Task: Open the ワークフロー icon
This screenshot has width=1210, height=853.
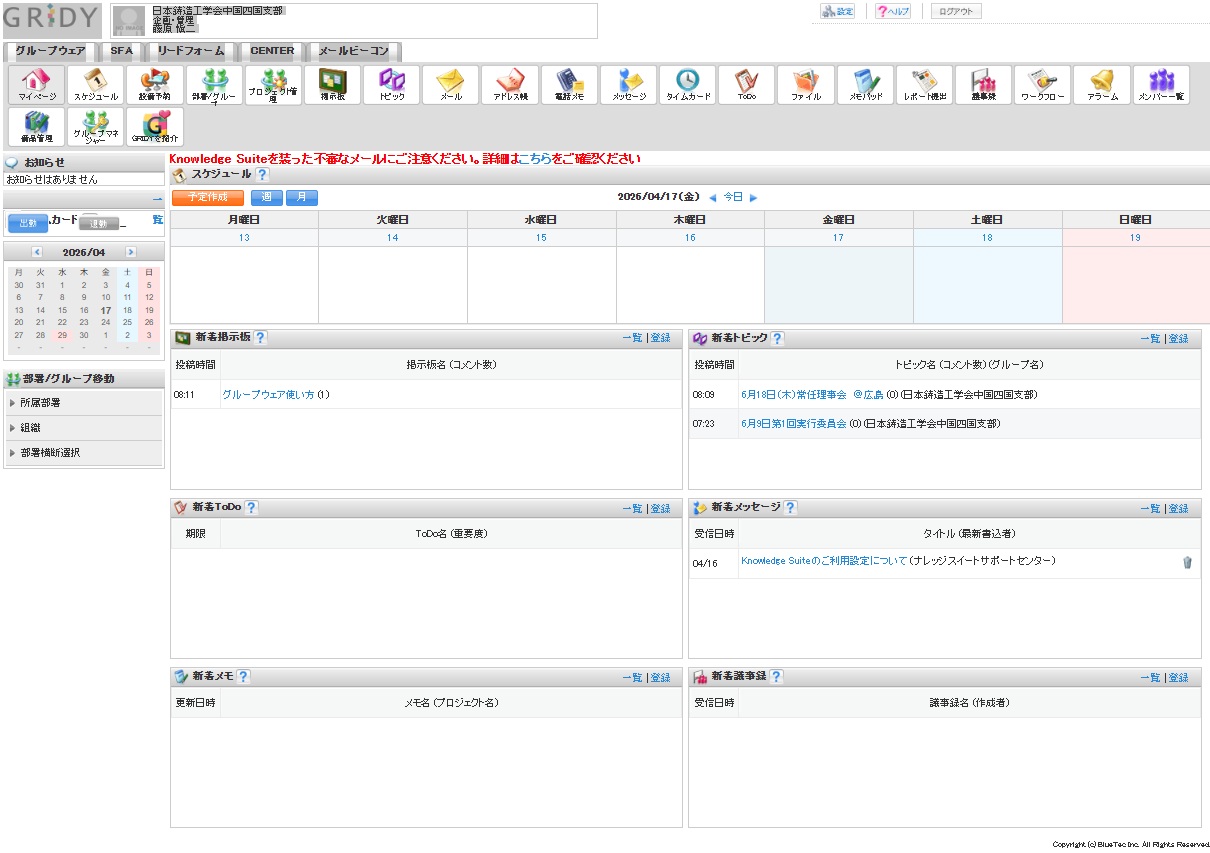Action: 1042,85
